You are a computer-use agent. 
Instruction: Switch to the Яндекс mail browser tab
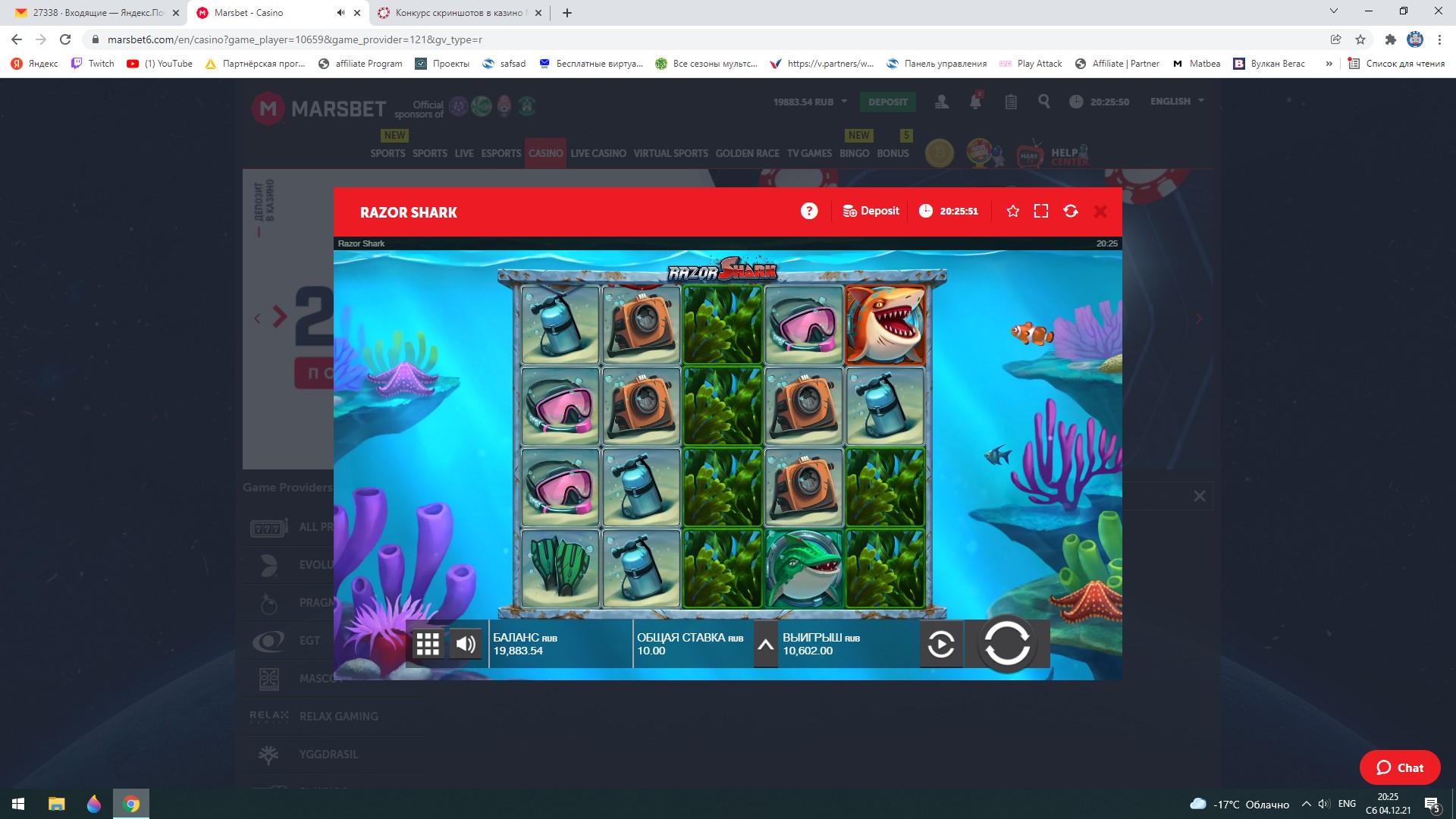click(x=97, y=13)
